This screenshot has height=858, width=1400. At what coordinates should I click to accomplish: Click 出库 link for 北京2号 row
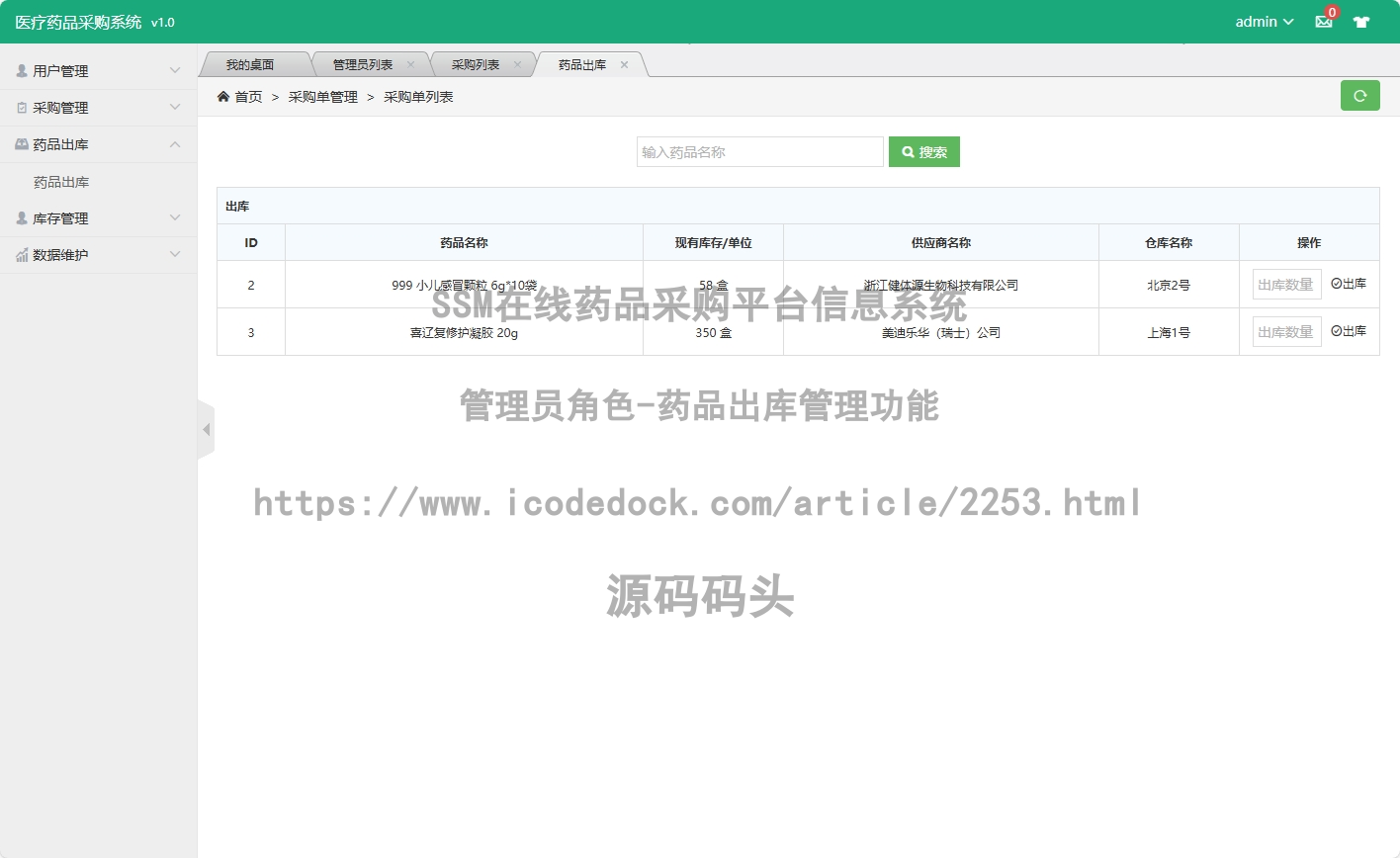tap(1349, 284)
